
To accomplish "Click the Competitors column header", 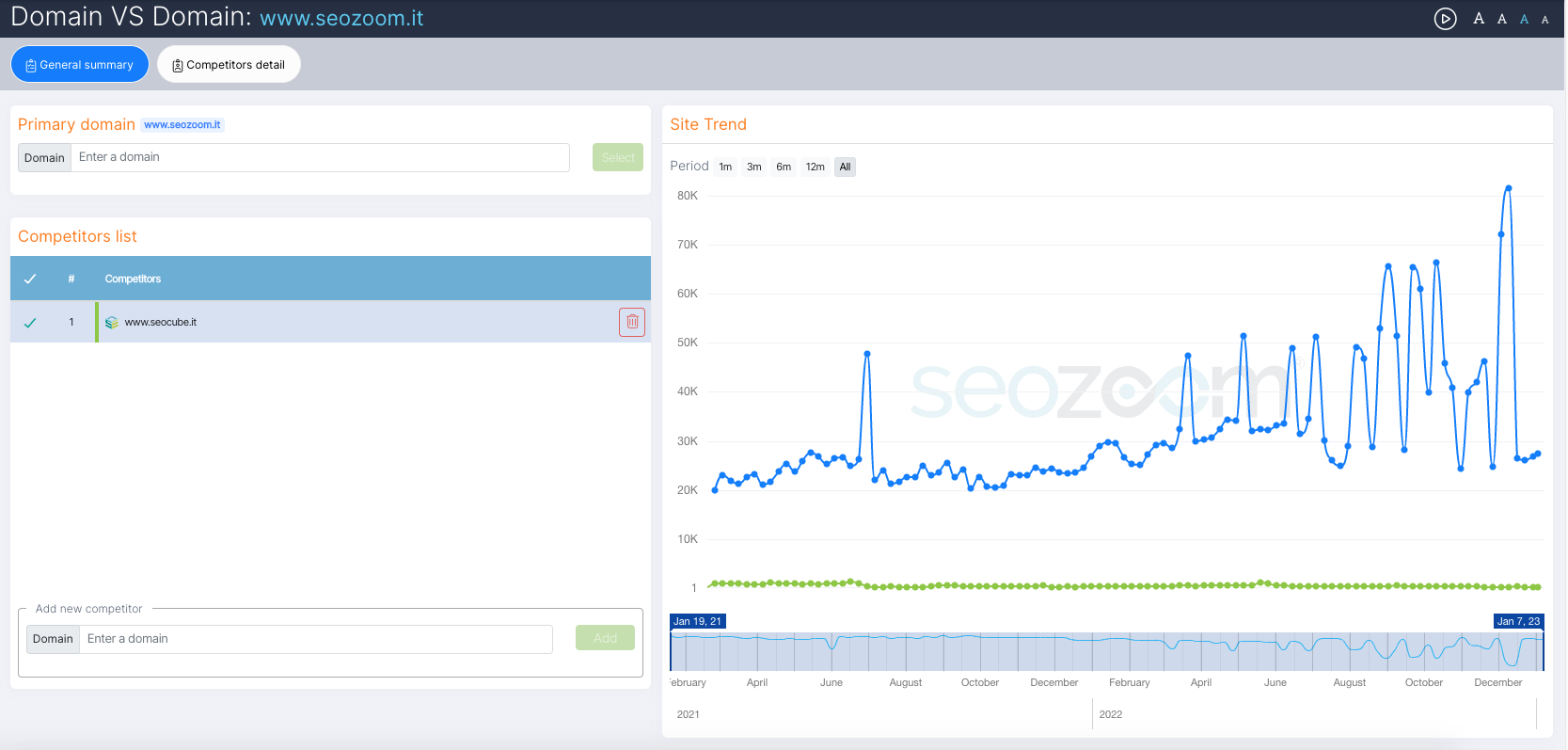I will (x=133, y=279).
